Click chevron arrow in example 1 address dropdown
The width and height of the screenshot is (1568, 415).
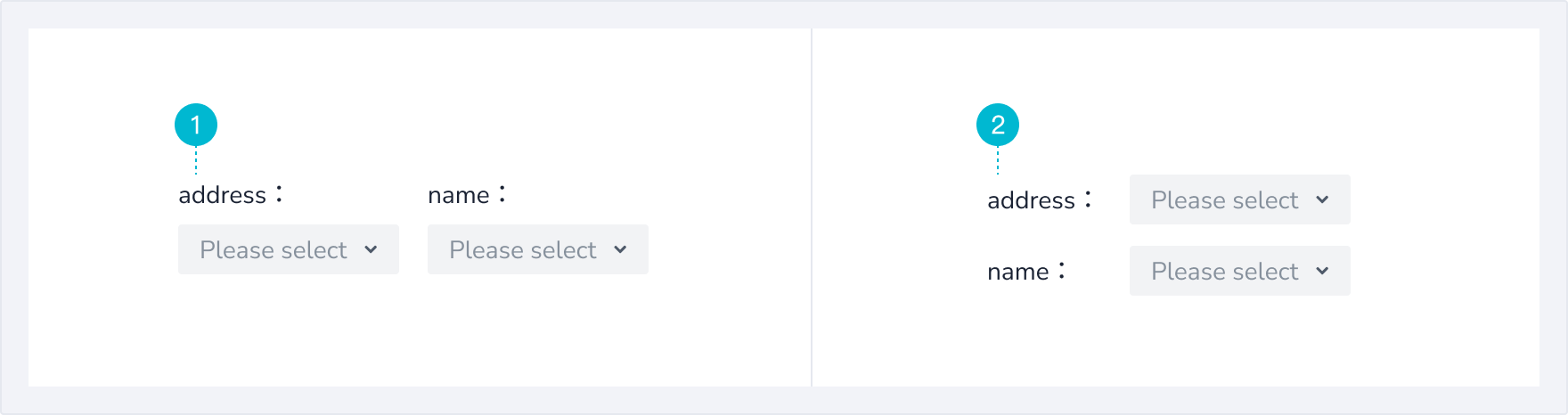(x=371, y=249)
